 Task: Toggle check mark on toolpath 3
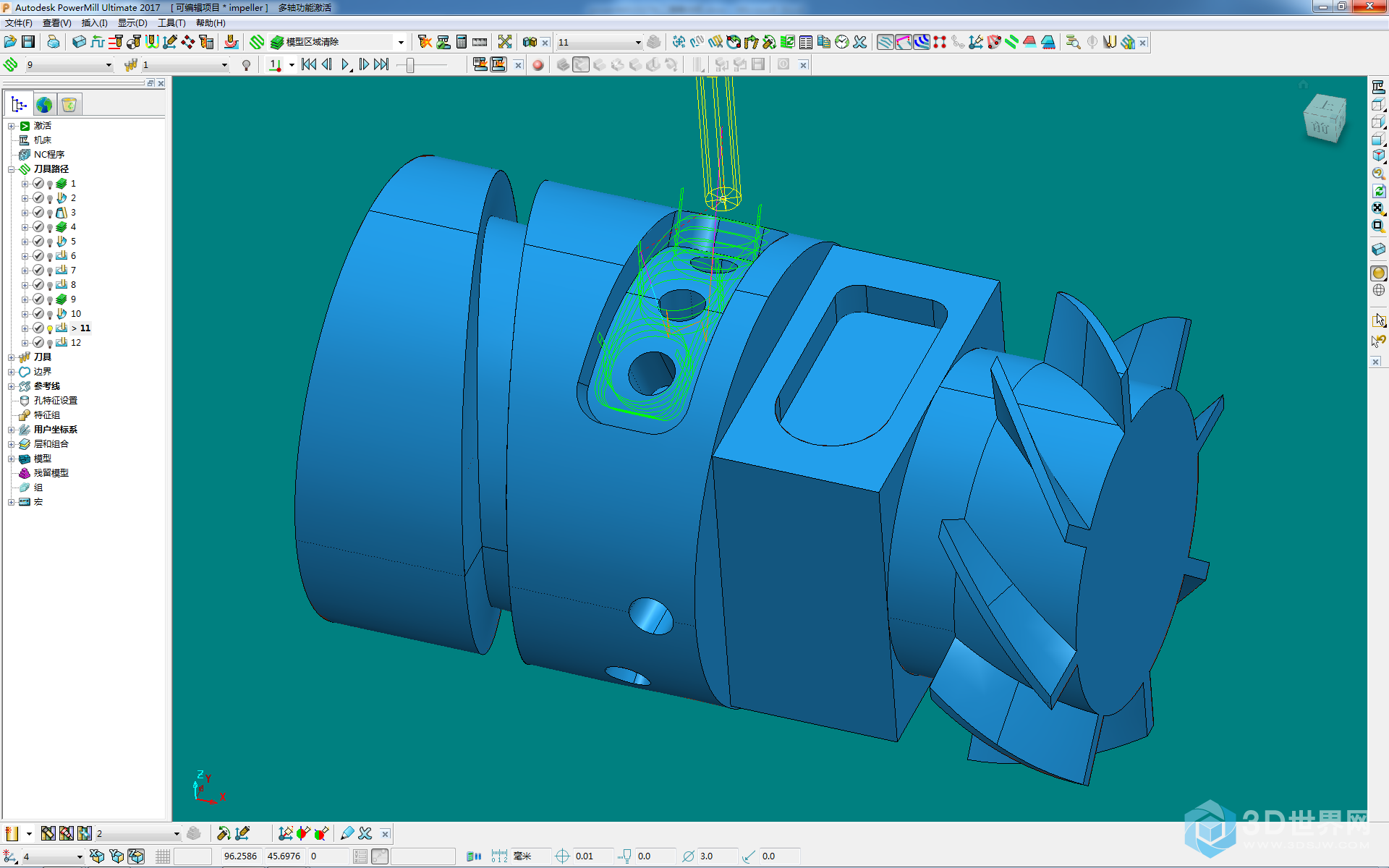tap(38, 213)
